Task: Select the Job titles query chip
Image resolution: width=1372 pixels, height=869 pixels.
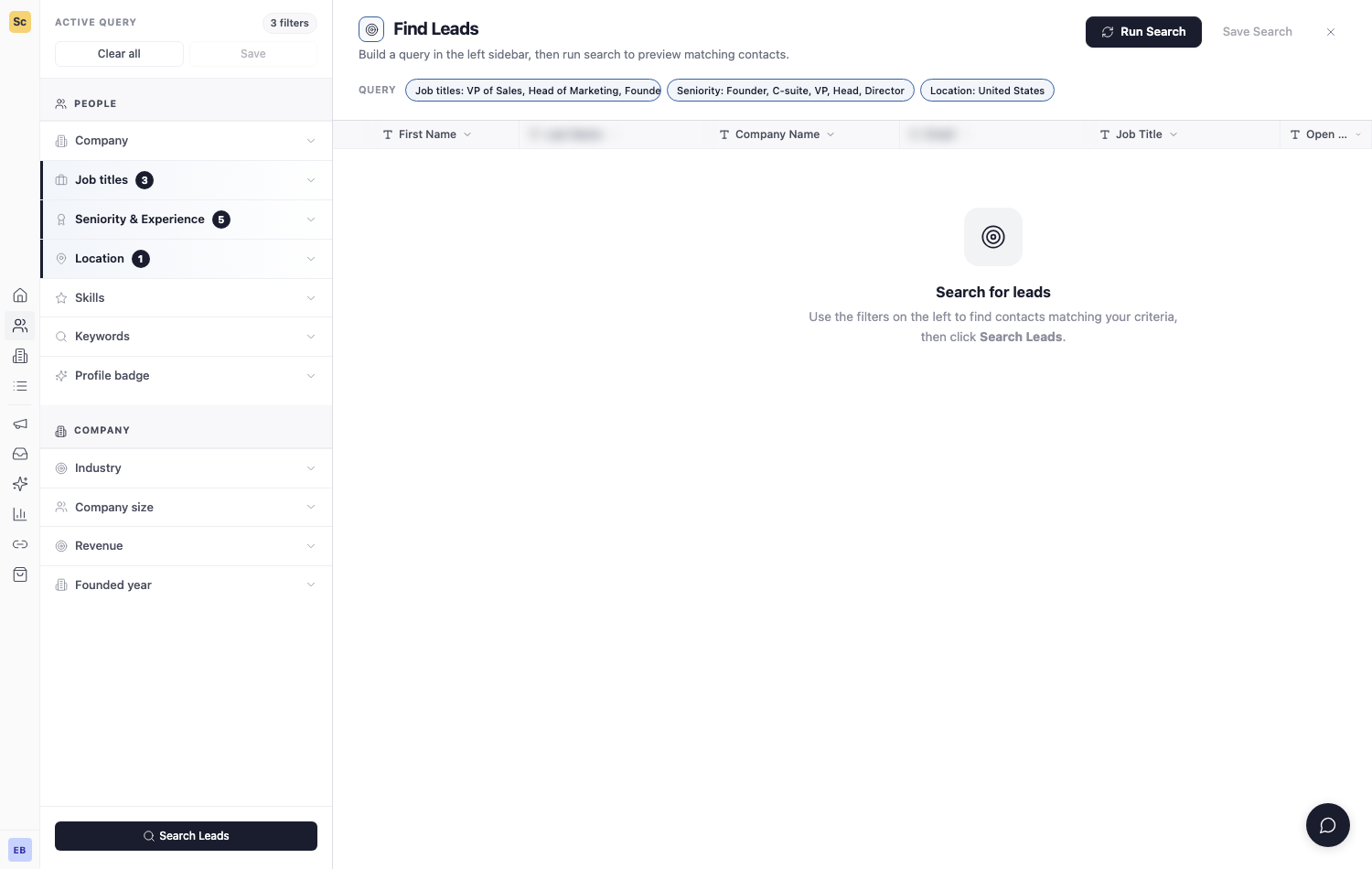Action: pyautogui.click(x=533, y=91)
